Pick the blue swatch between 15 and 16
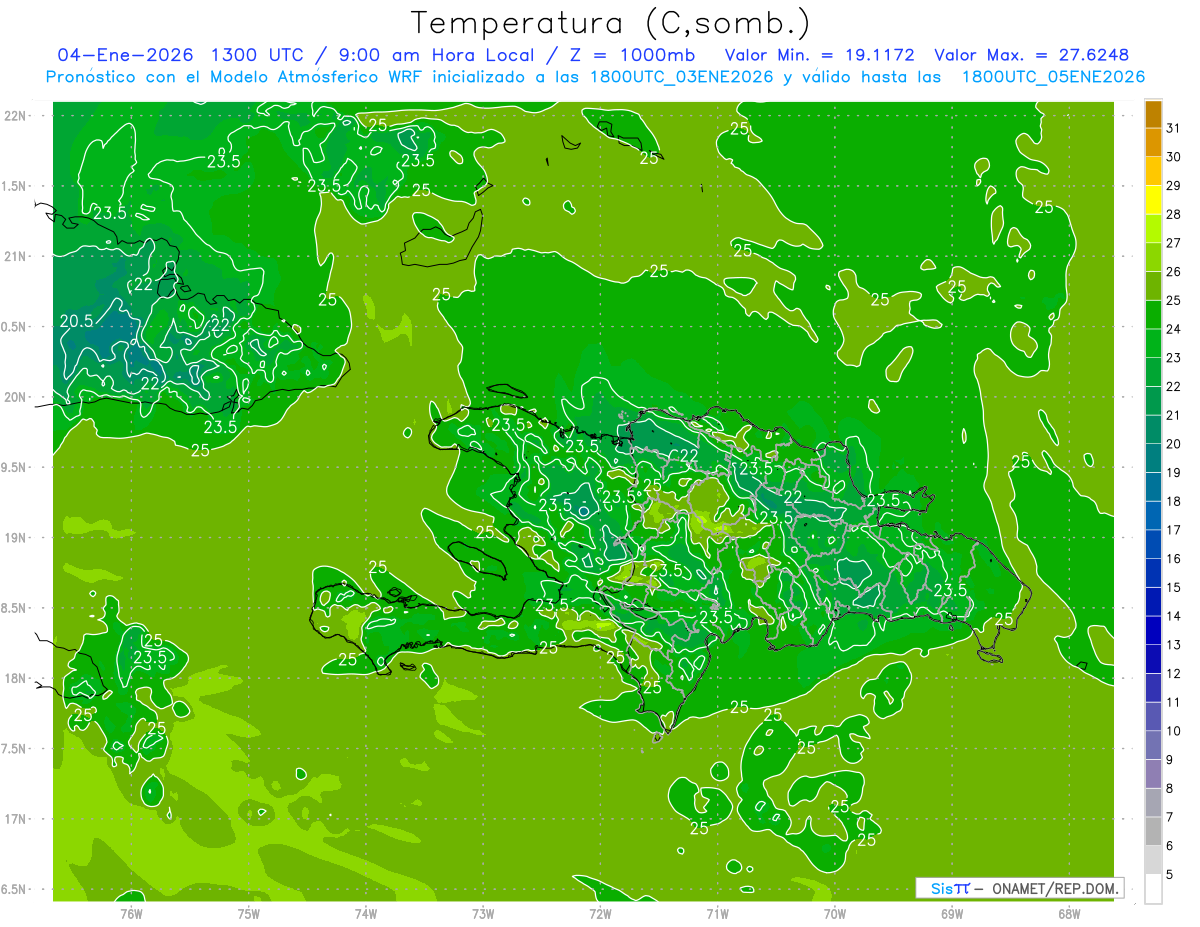1200x927 pixels. click(x=1153, y=573)
